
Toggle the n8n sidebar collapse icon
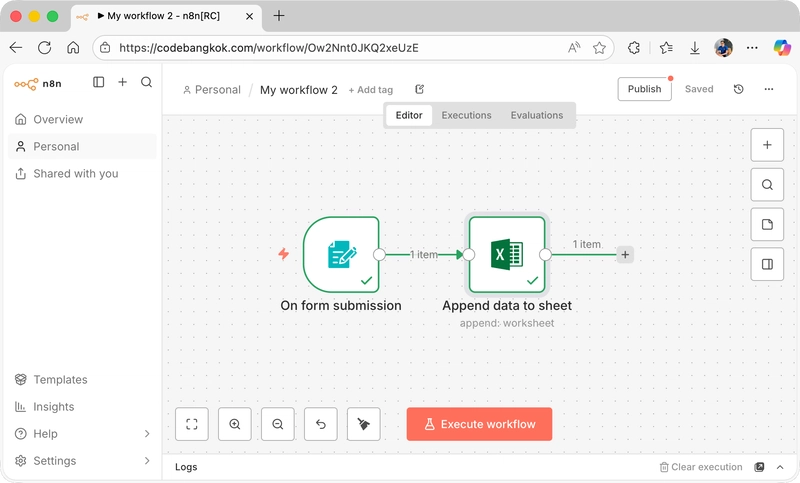[98, 83]
